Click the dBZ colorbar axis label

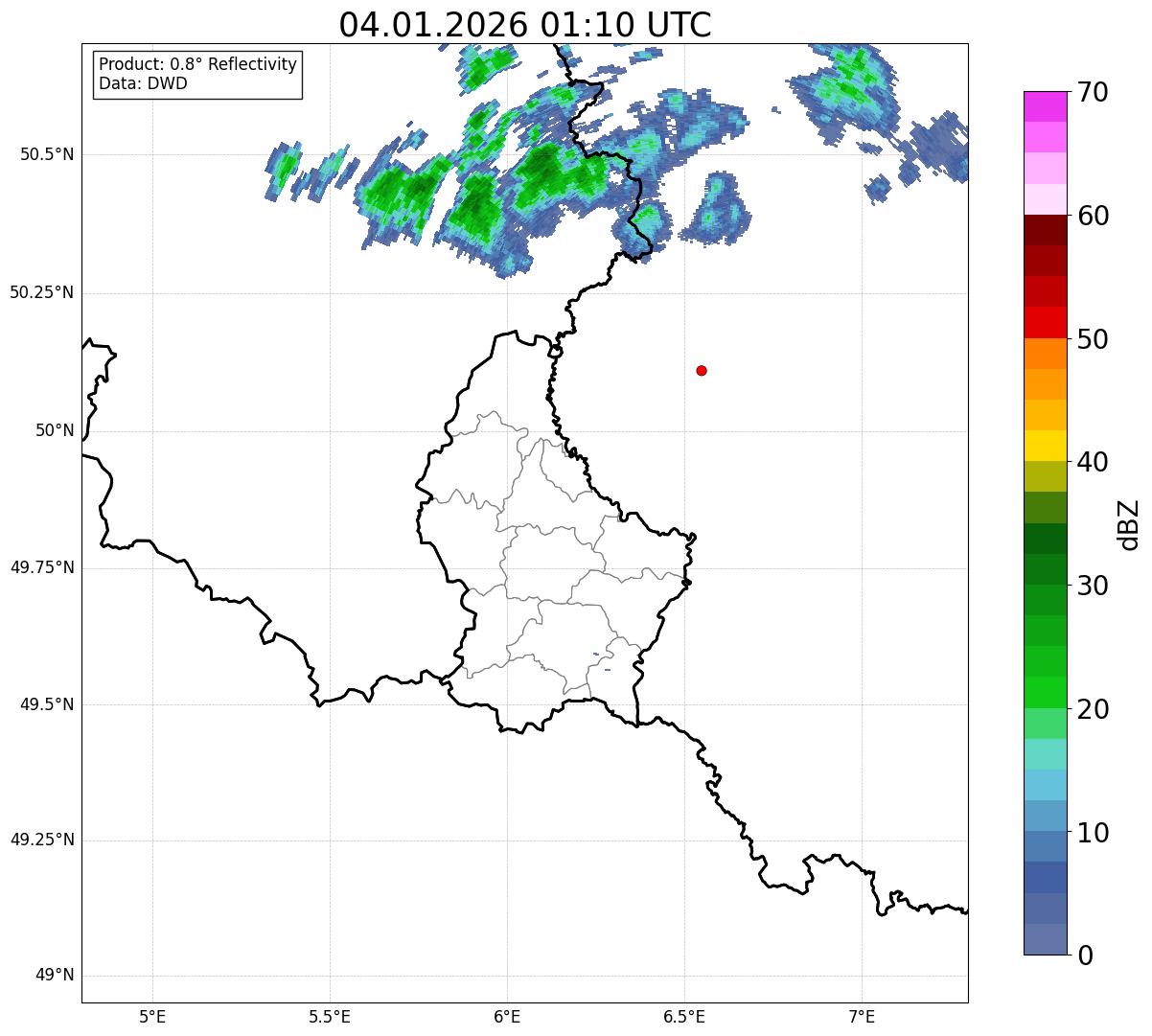point(1129,524)
